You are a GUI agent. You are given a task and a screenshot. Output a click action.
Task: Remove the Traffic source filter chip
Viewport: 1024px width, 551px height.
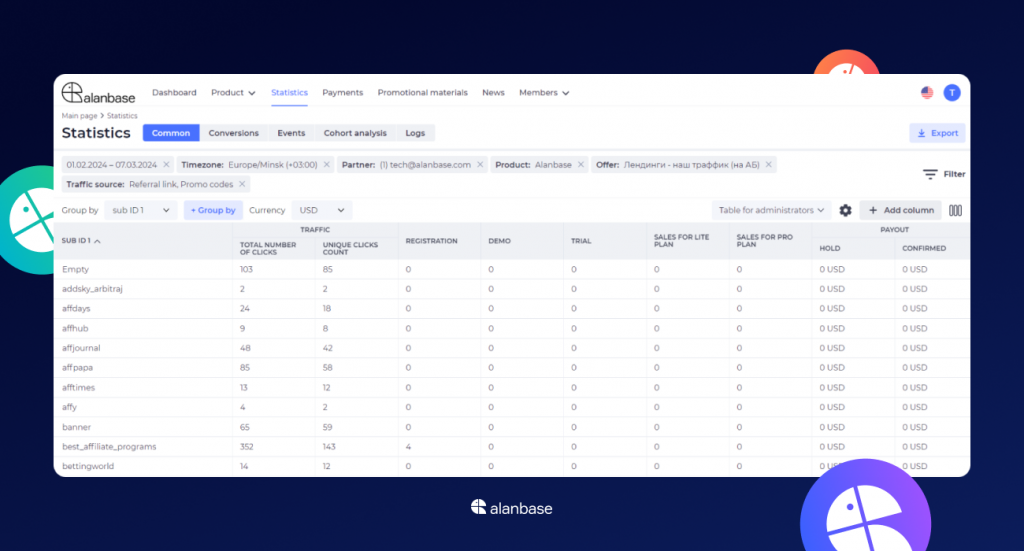242,184
